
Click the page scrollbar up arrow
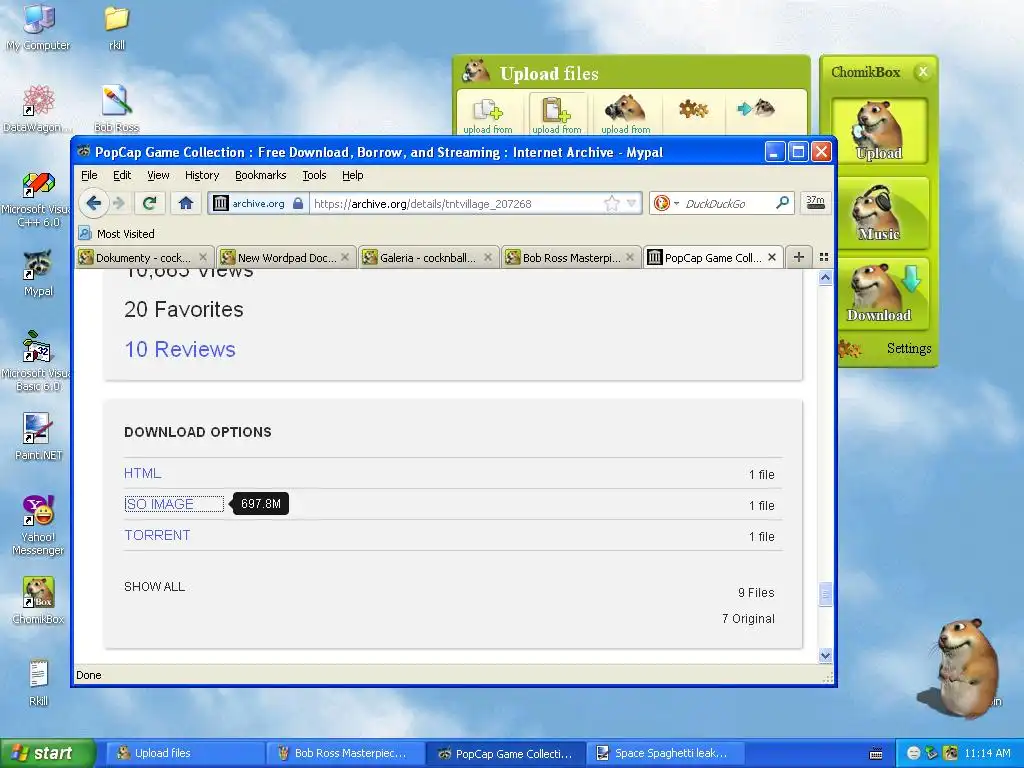[x=825, y=278]
